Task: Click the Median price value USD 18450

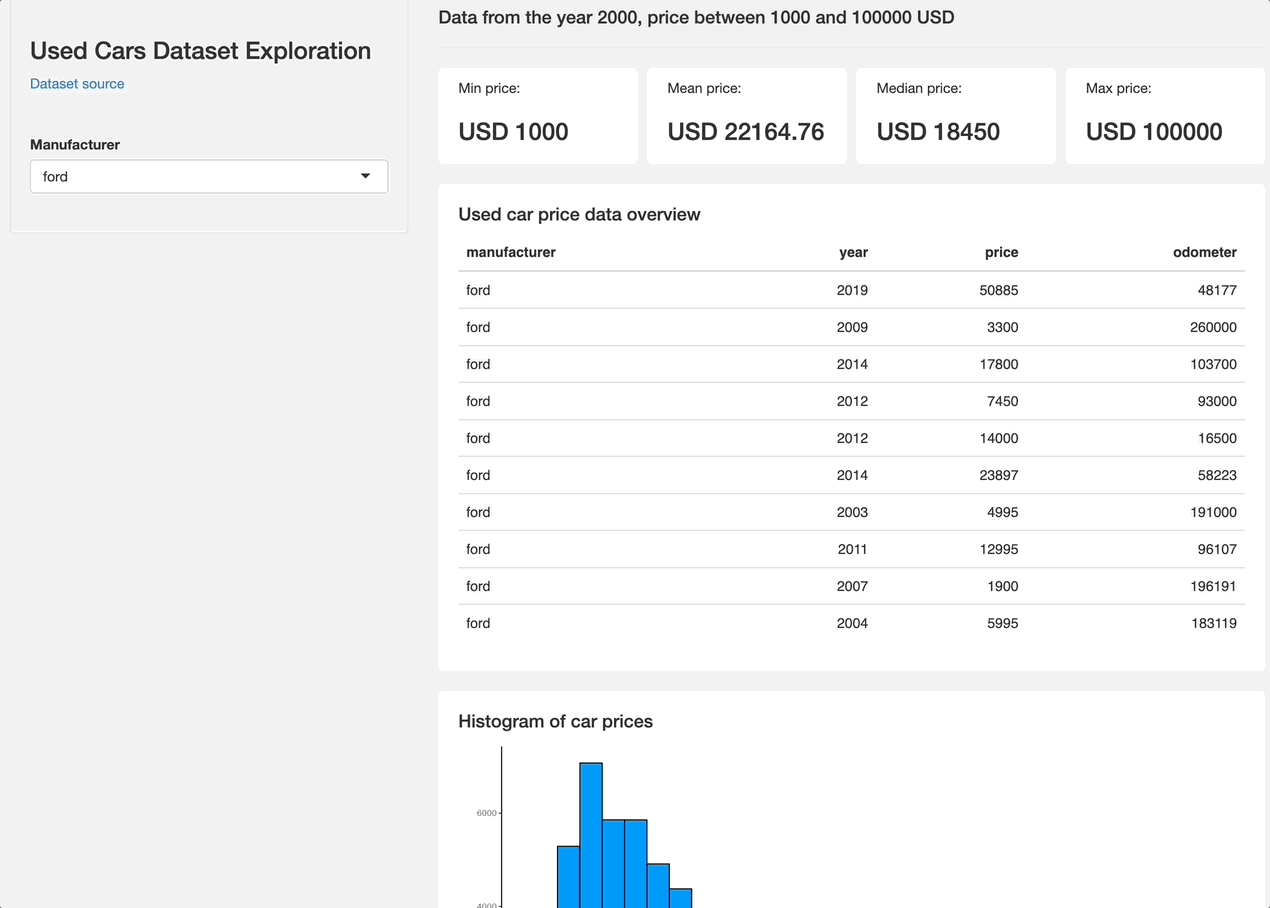Action: point(938,132)
